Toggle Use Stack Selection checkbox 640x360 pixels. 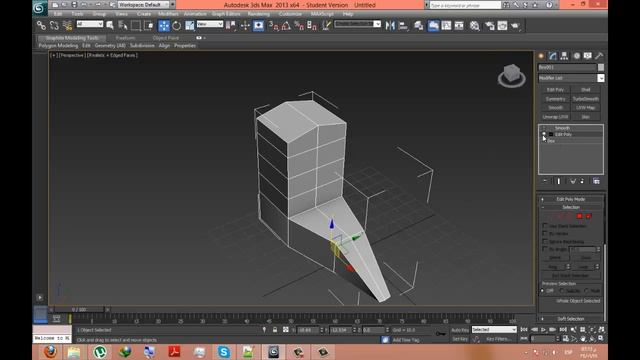pos(545,225)
